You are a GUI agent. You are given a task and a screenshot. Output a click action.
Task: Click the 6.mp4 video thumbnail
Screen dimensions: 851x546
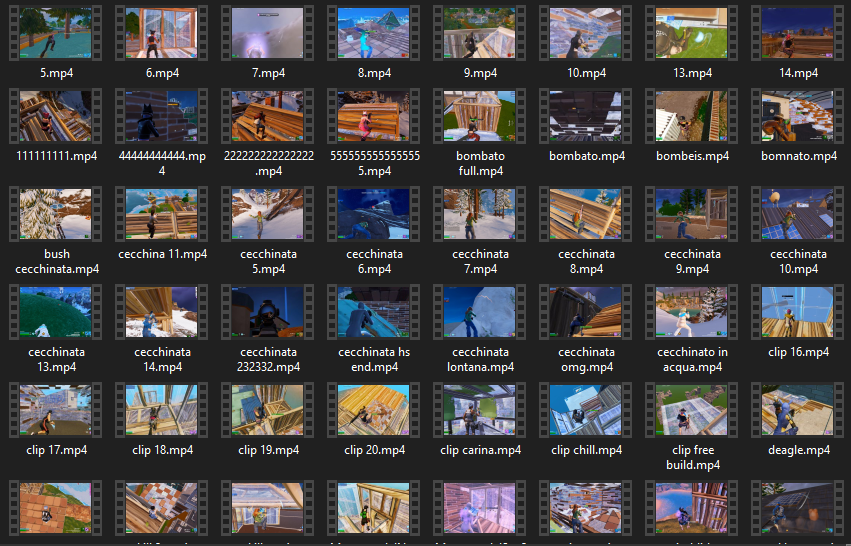[162, 33]
